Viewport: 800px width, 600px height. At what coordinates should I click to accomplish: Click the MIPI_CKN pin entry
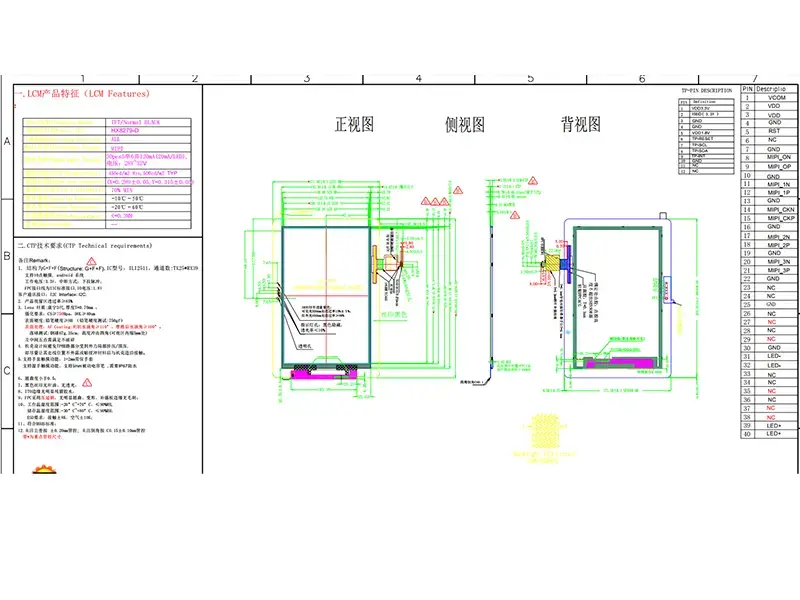(x=779, y=209)
